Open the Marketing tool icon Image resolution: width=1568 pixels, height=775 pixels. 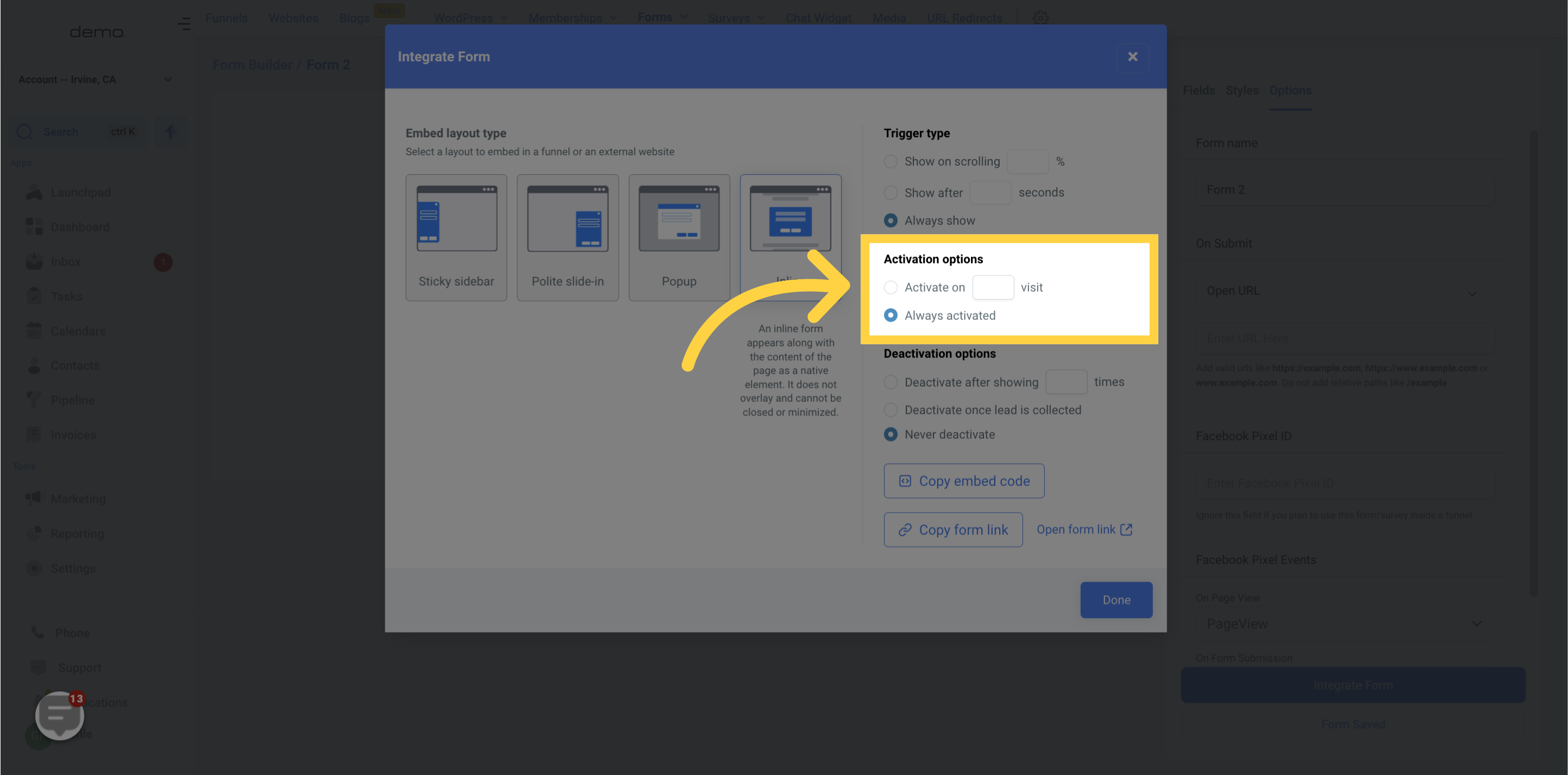[35, 498]
